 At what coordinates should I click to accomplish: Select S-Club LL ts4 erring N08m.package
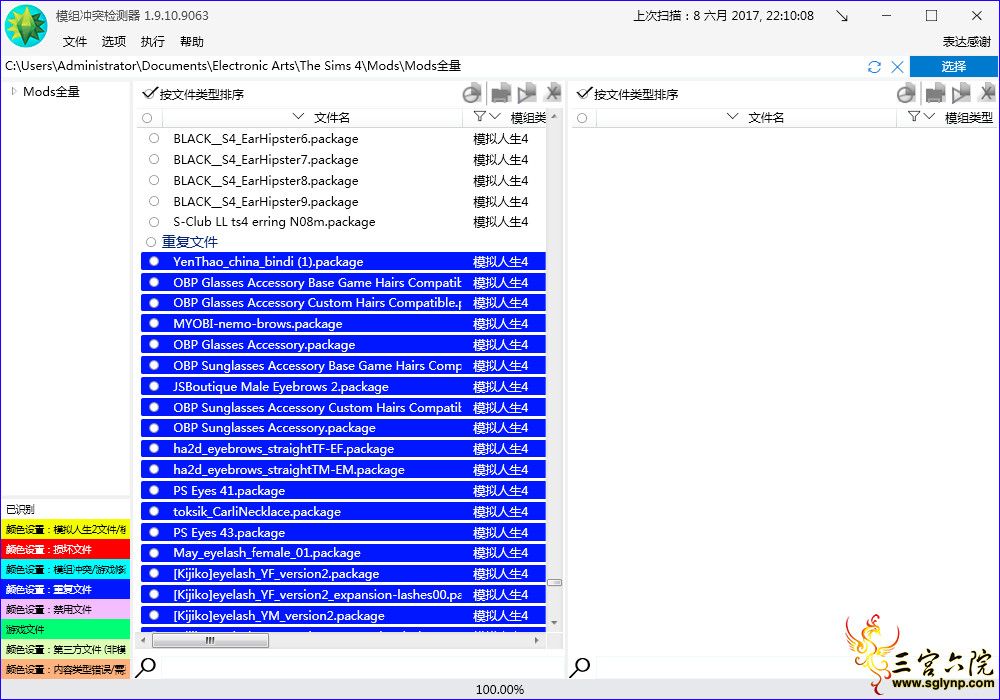click(x=343, y=222)
